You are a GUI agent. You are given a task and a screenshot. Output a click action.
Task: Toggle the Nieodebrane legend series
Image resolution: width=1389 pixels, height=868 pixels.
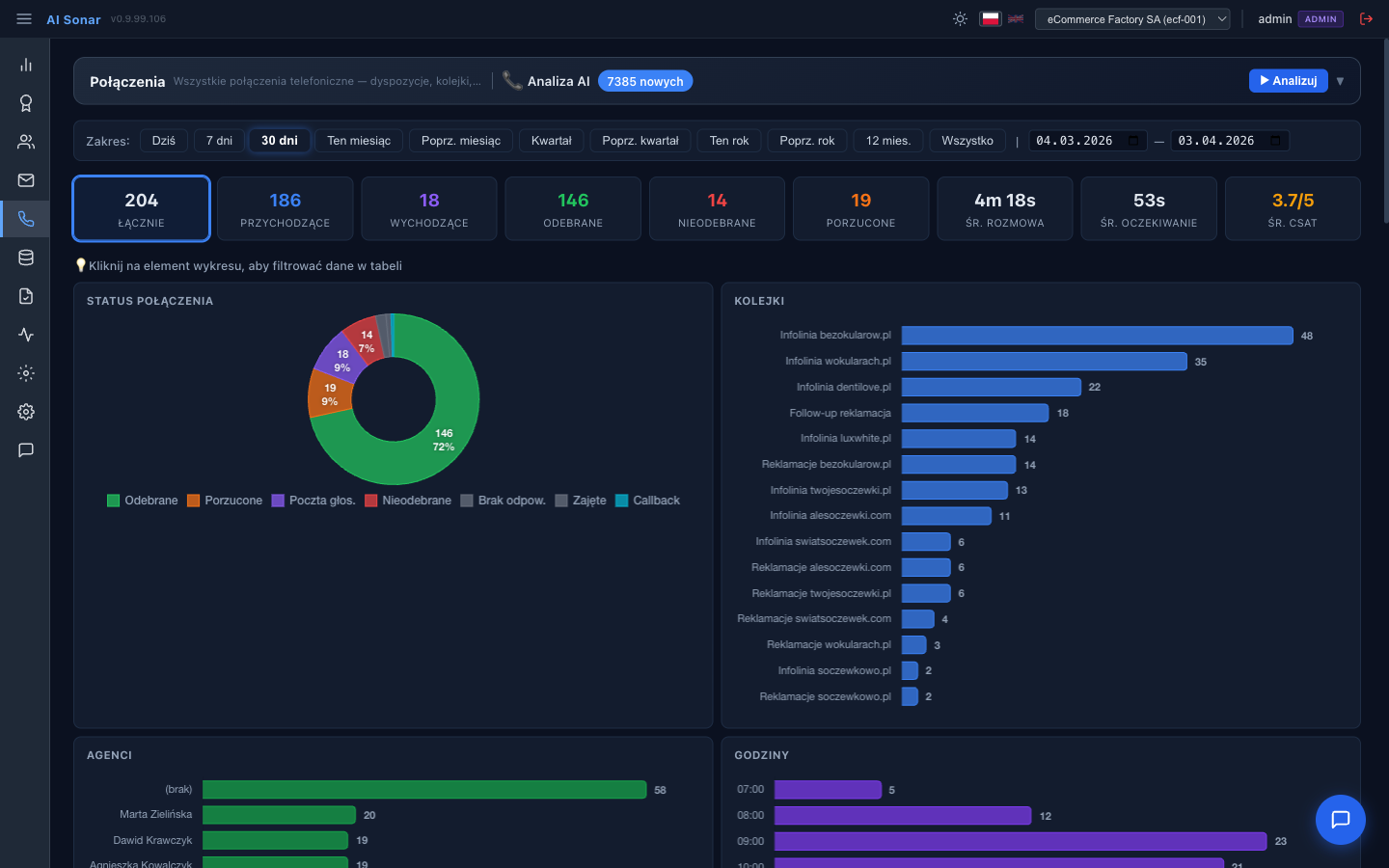click(x=407, y=501)
